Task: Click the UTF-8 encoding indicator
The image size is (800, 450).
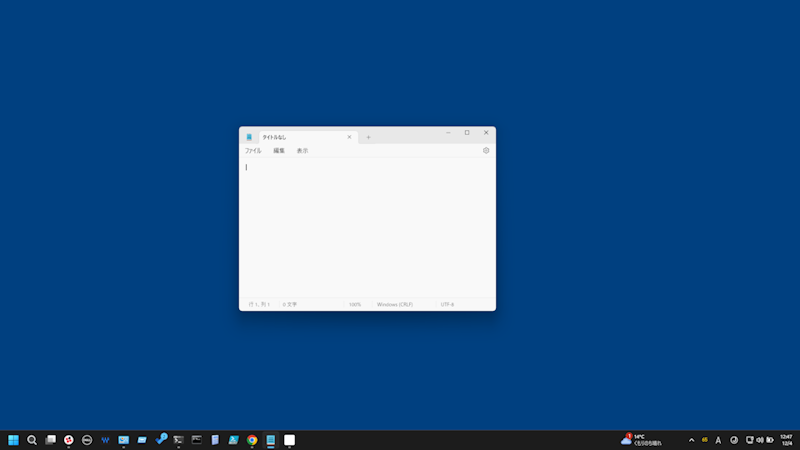Action: click(447, 305)
